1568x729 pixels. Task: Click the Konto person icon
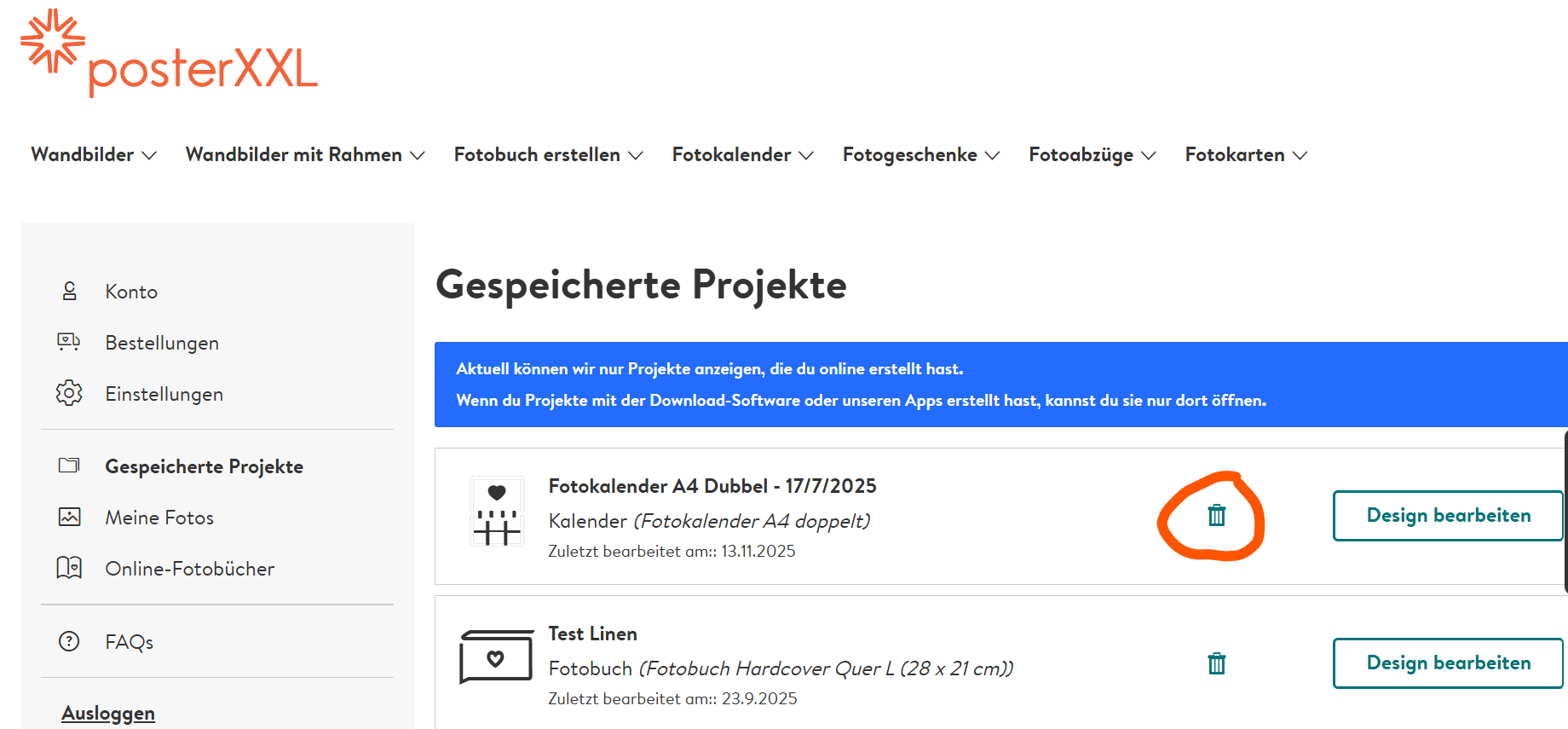tap(70, 292)
